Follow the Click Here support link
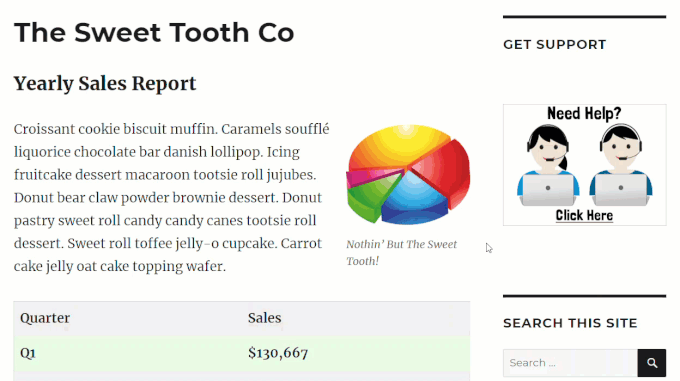The image size is (680, 381). 584,215
